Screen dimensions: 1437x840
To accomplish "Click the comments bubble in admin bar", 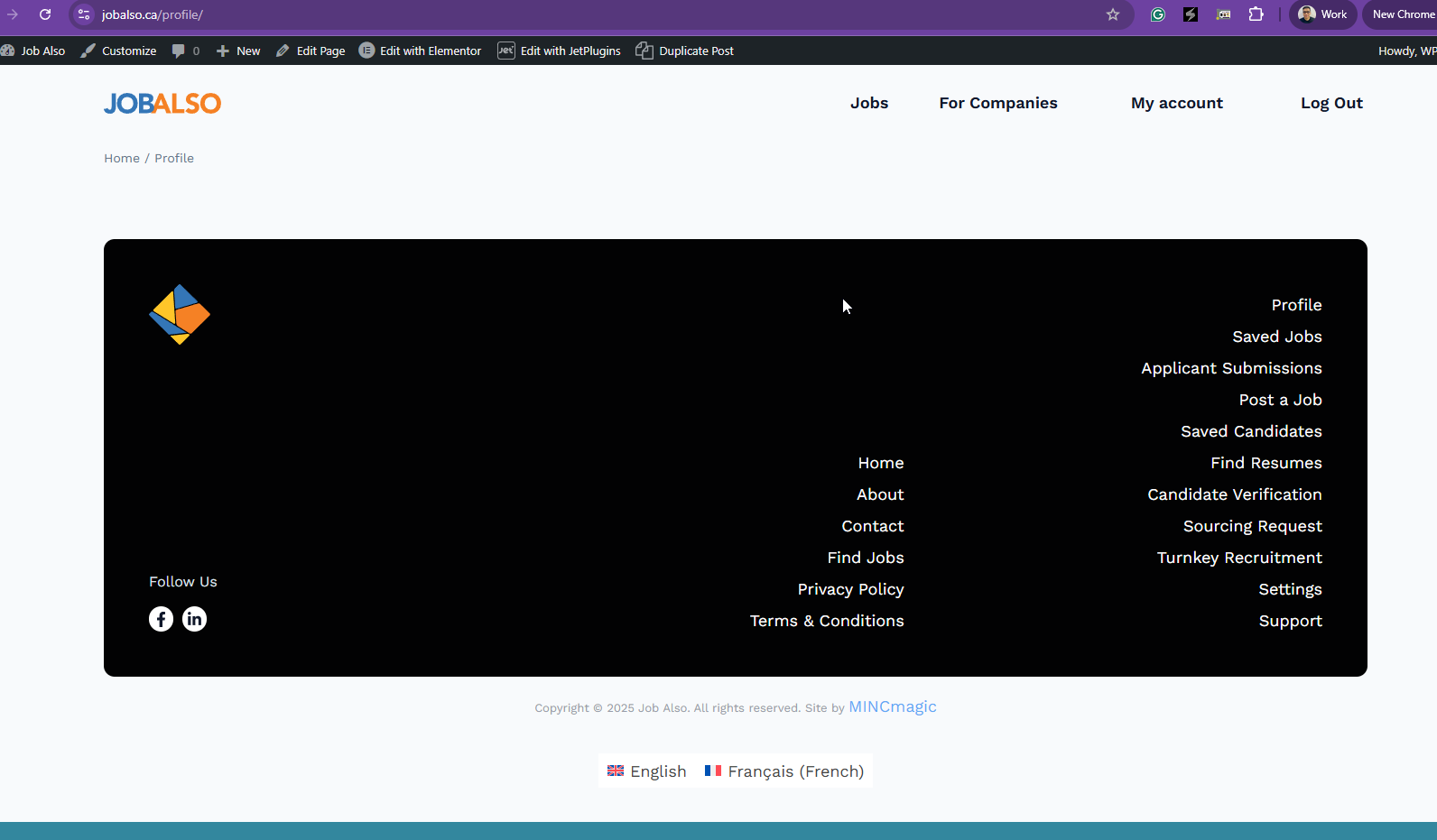I will 185,51.
